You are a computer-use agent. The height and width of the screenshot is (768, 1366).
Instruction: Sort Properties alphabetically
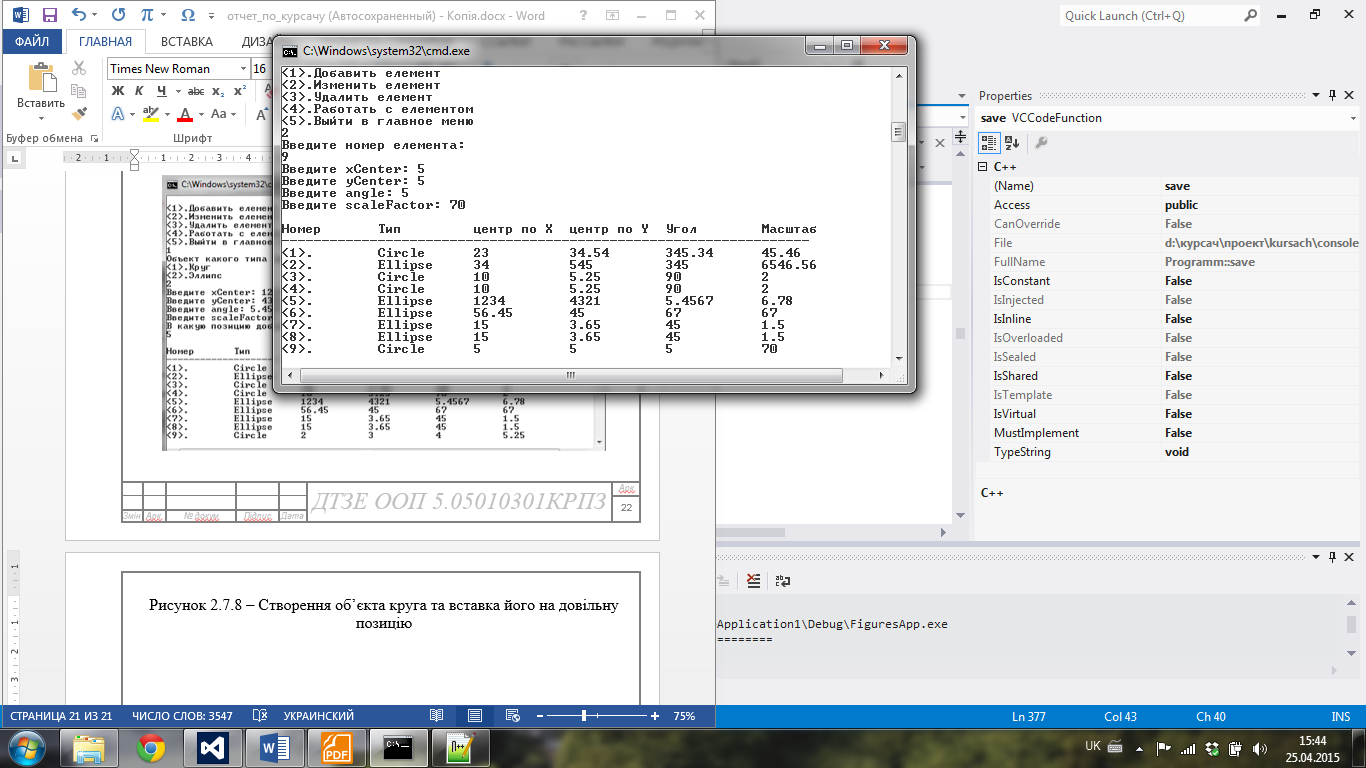tap(1011, 142)
